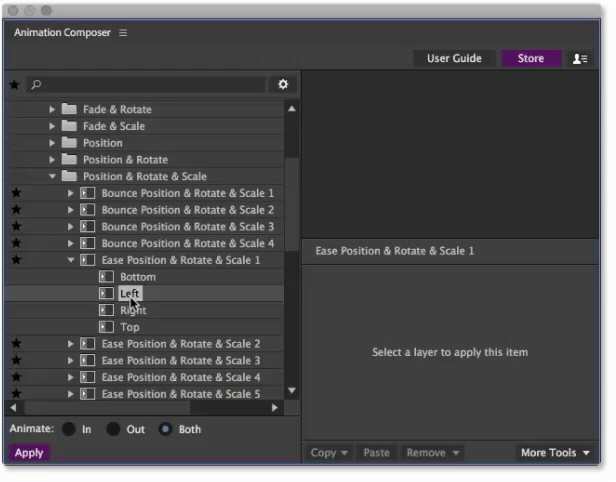Collapse Ease Position & Rotate & Scale 1
This screenshot has height=482, width=616.
71,260
